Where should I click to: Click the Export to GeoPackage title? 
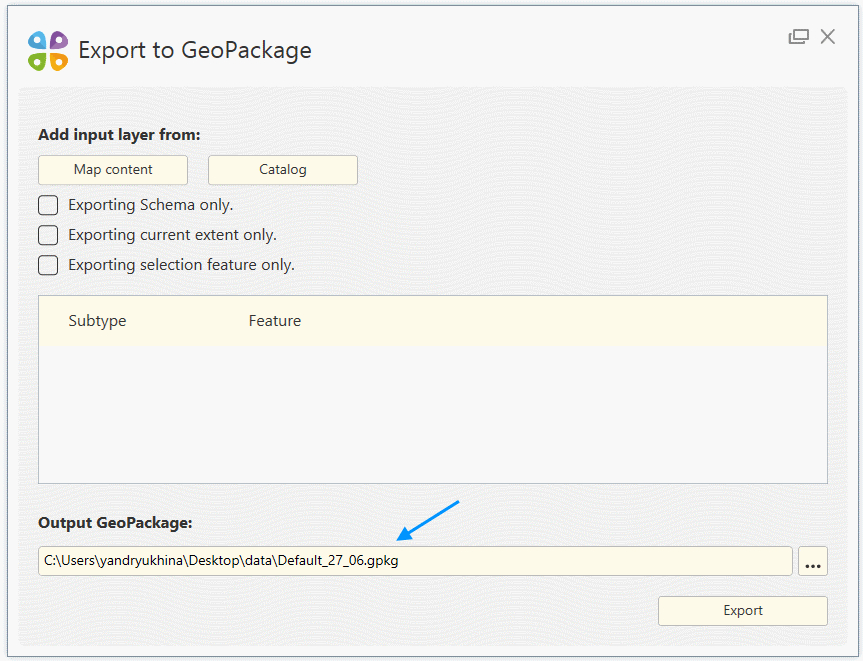pyautogui.click(x=195, y=51)
